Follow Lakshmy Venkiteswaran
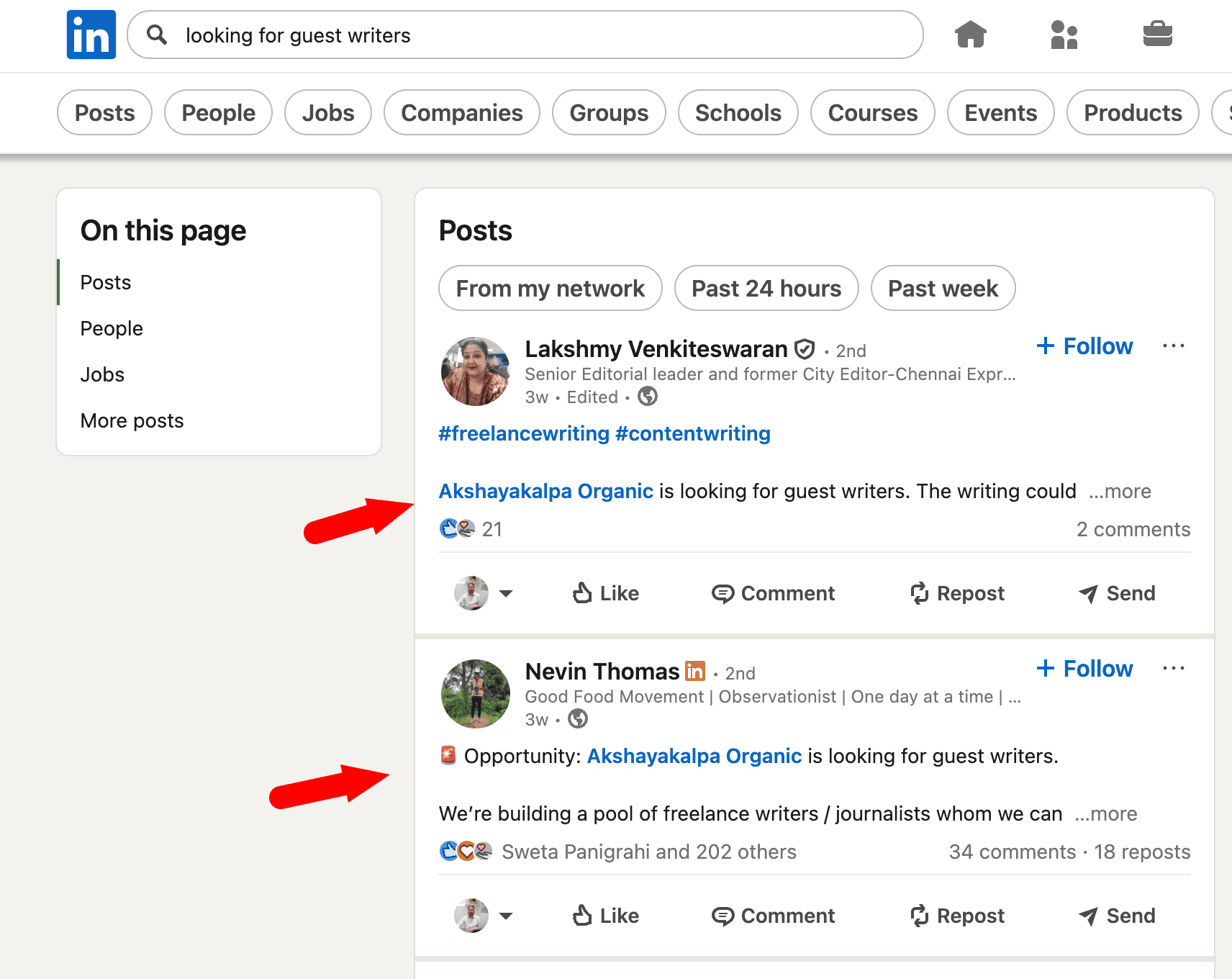This screenshot has height=979, width=1232. click(x=1085, y=346)
